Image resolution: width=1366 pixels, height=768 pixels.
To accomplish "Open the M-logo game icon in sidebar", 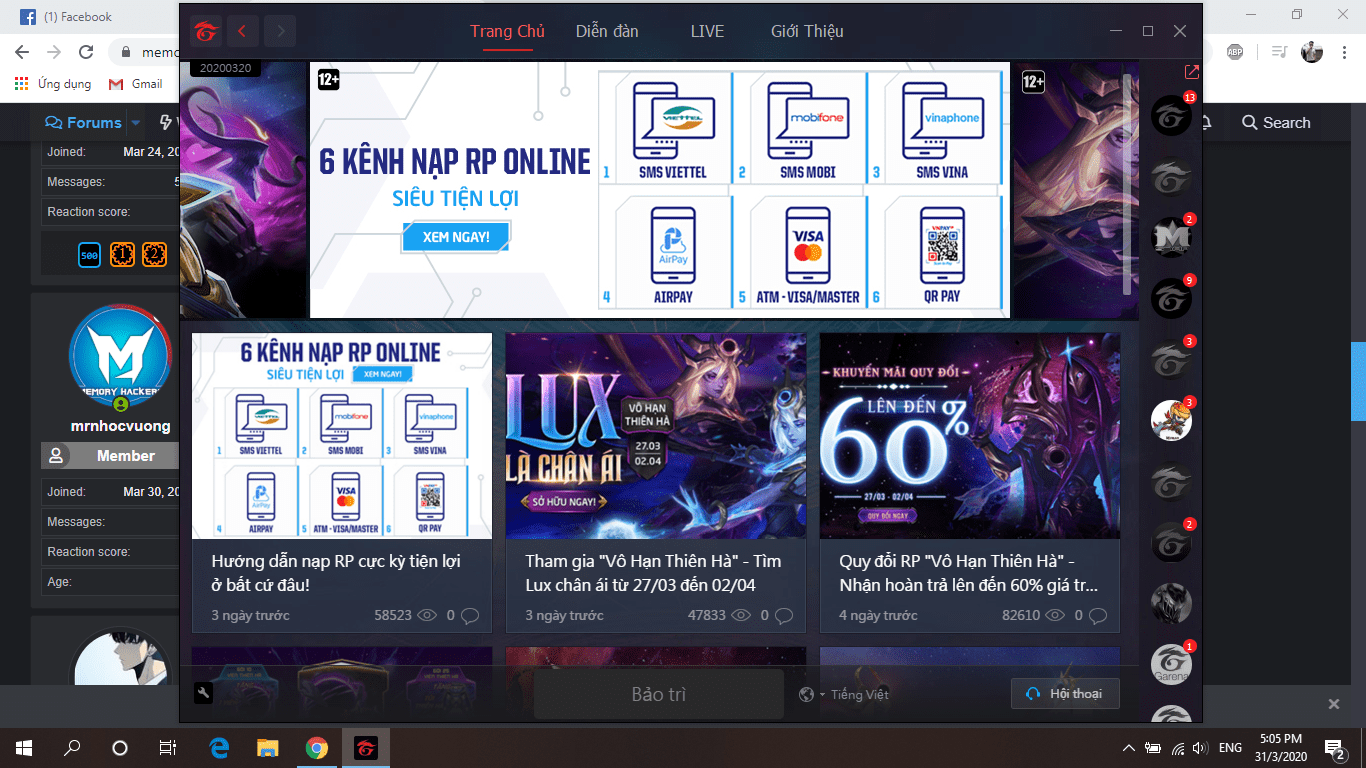I will pos(1171,238).
